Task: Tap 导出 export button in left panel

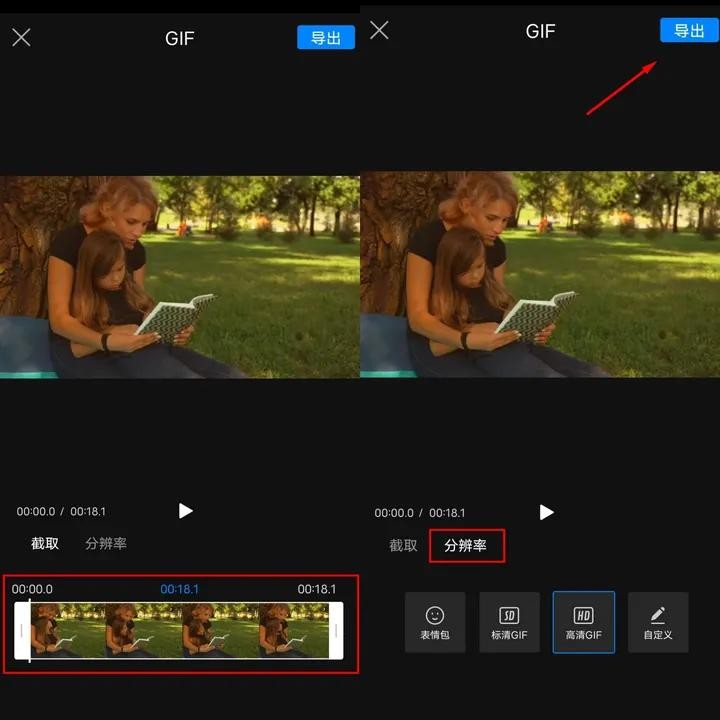Action: click(326, 38)
